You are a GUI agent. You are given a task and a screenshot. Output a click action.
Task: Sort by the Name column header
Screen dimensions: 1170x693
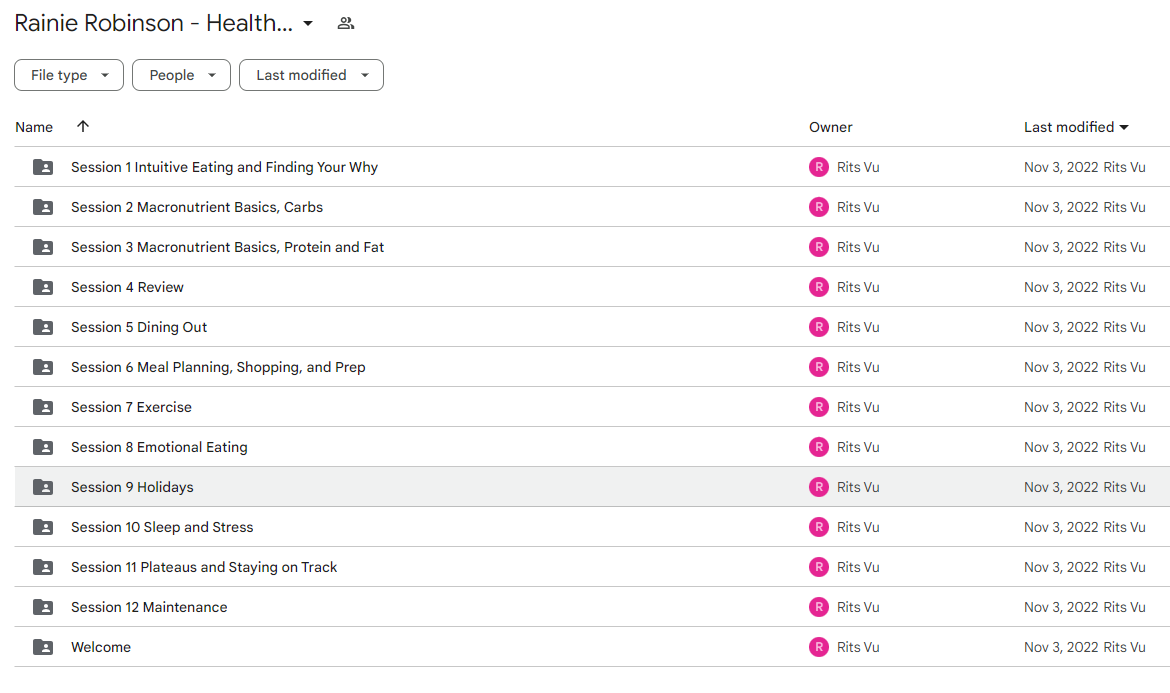(34, 127)
